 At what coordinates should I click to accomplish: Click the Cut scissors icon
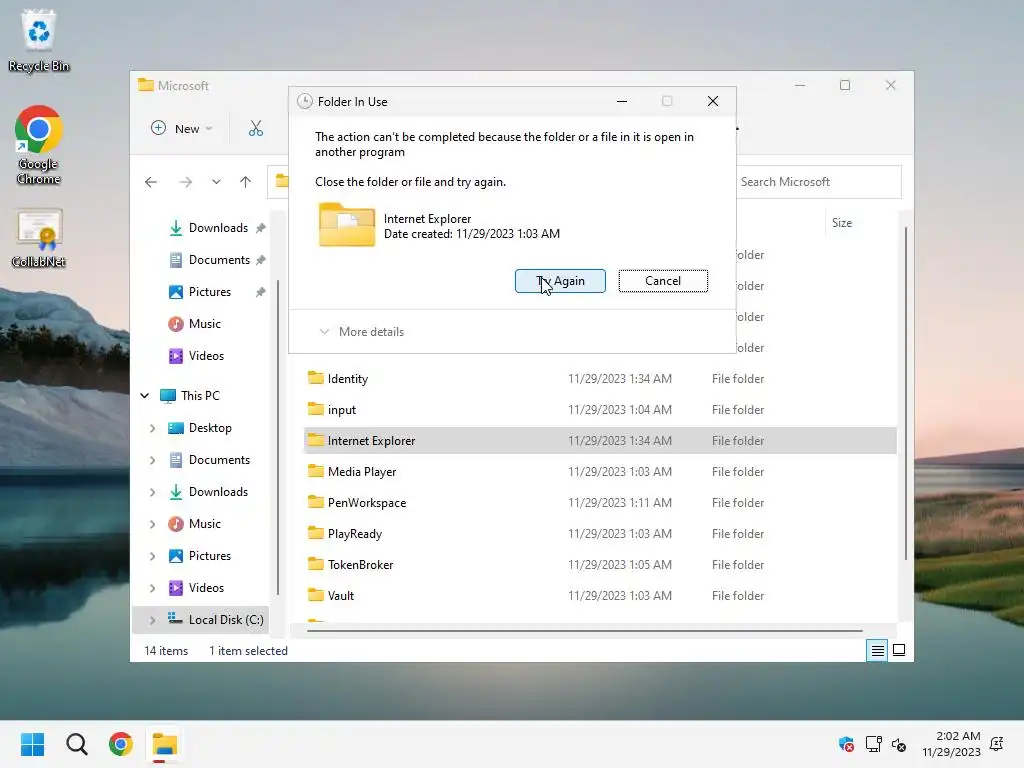click(255, 129)
